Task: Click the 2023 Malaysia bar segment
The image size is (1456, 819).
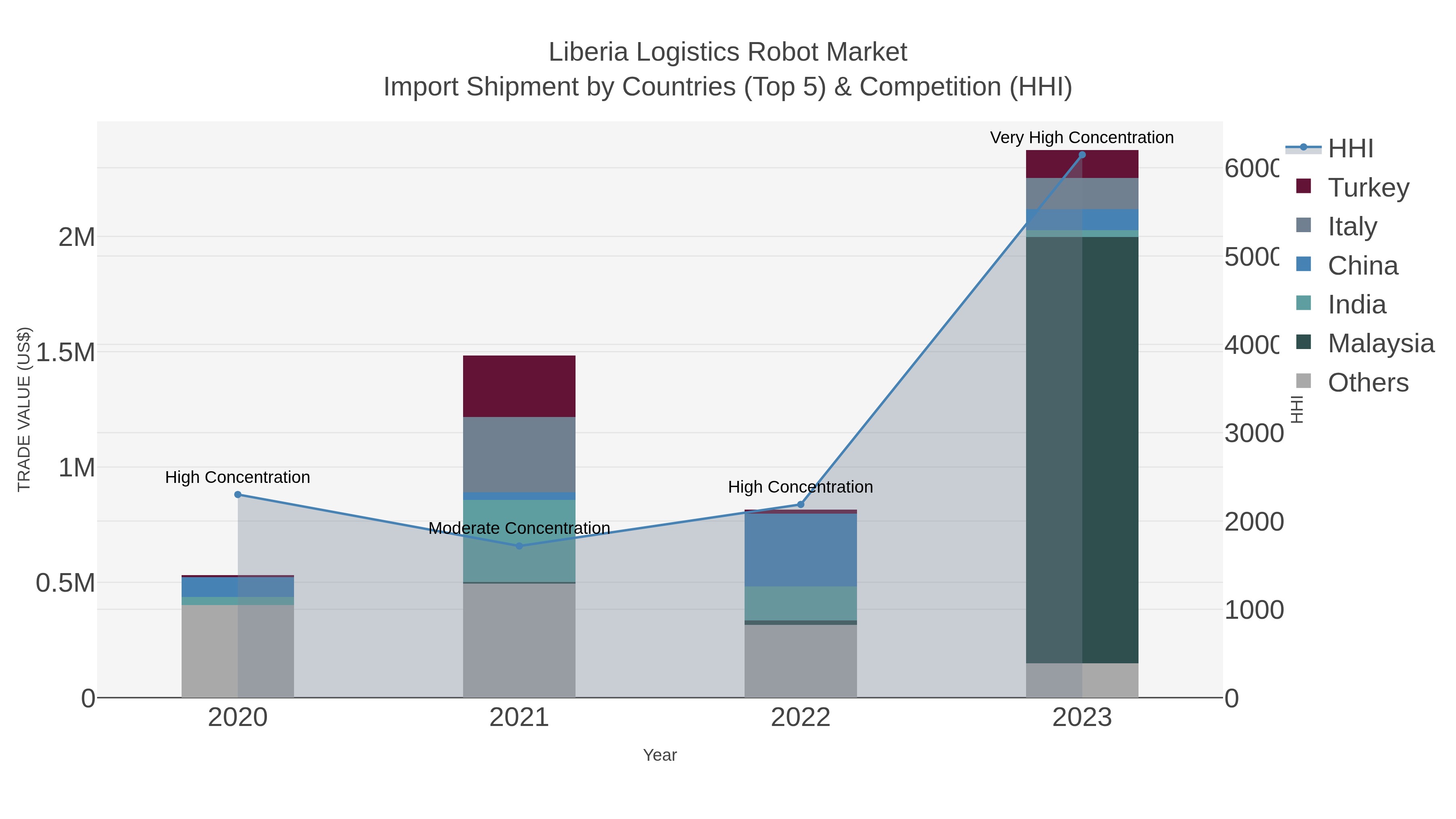Action: (1082, 450)
